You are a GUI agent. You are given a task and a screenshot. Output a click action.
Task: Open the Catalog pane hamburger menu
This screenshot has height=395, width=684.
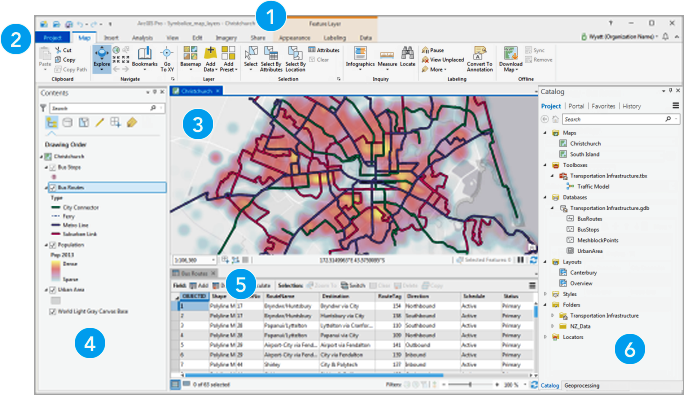click(675, 106)
